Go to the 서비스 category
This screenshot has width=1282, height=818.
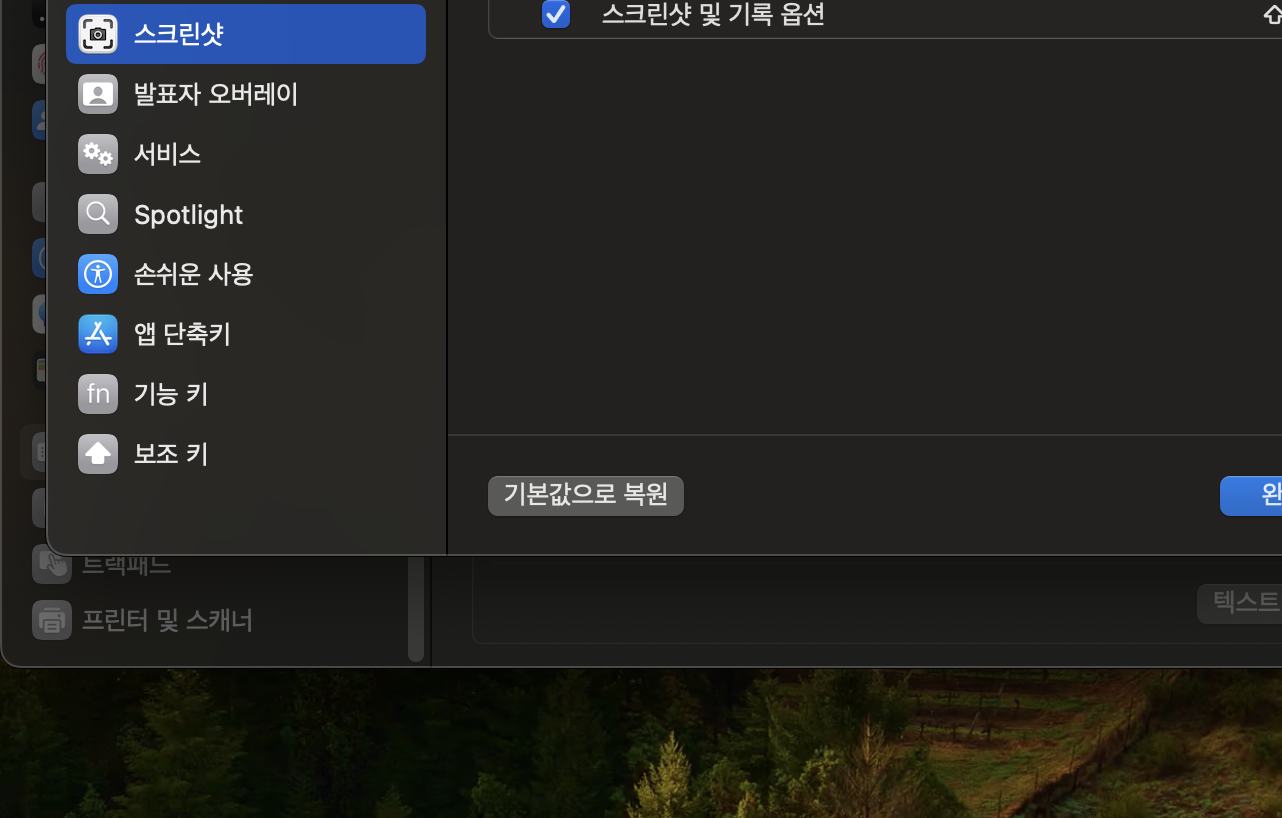pos(246,154)
